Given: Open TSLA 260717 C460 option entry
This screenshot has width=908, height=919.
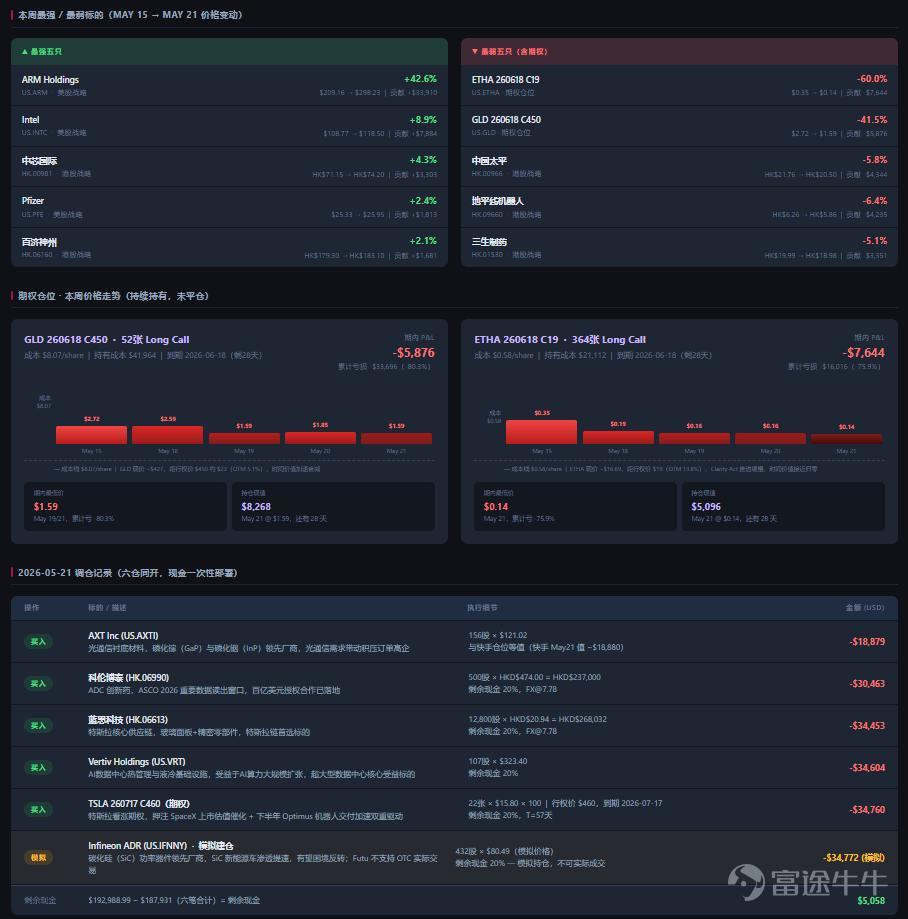Looking at the screenshot, I should pyautogui.click(x=139, y=804).
